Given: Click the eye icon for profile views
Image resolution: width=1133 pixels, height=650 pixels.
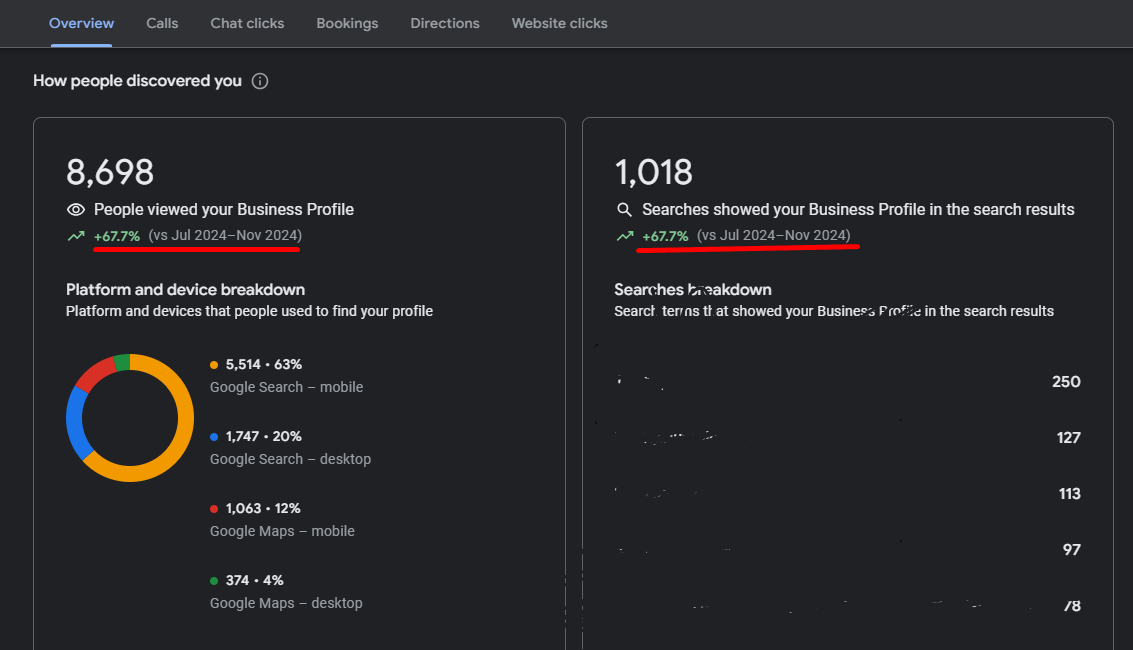Looking at the screenshot, I should click(75, 210).
